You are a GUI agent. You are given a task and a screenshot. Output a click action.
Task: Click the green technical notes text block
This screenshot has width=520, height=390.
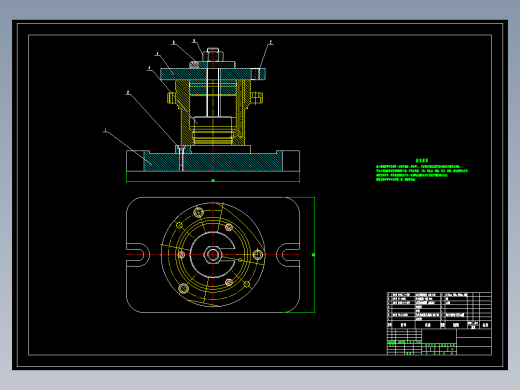pyautogui.click(x=422, y=170)
